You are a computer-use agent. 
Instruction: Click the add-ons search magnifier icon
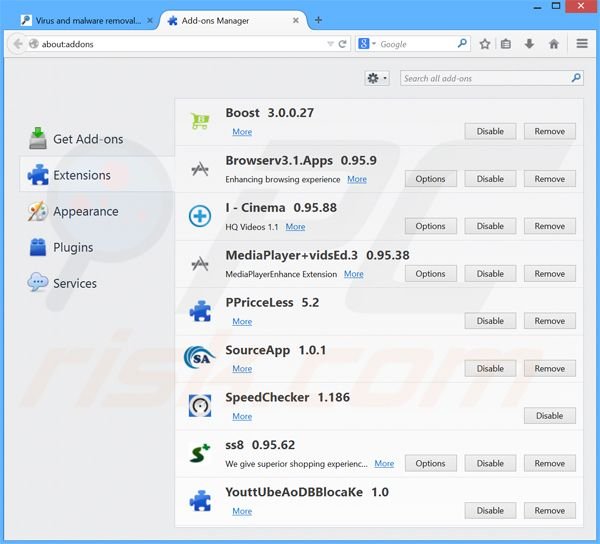click(576, 78)
